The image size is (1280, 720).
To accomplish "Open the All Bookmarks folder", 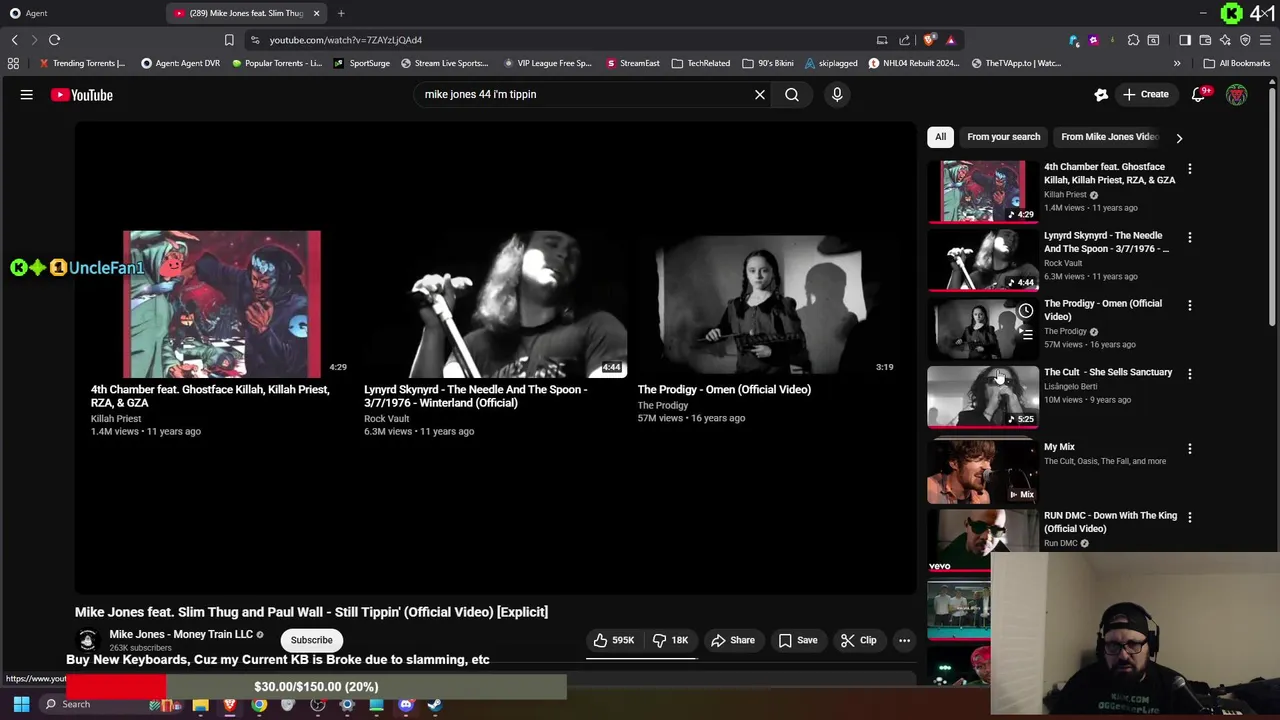I will click(1237, 63).
